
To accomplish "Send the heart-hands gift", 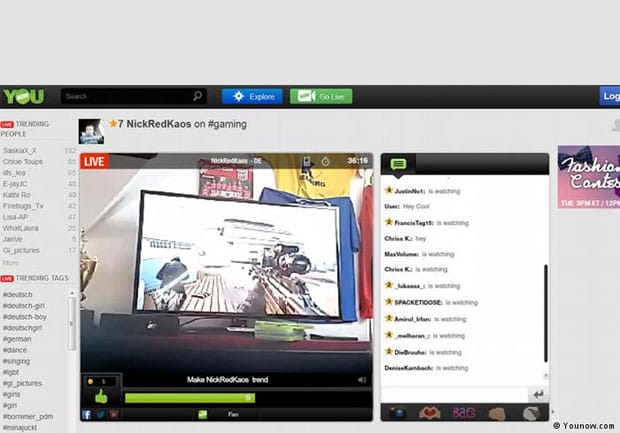I will pyautogui.click(x=429, y=413).
